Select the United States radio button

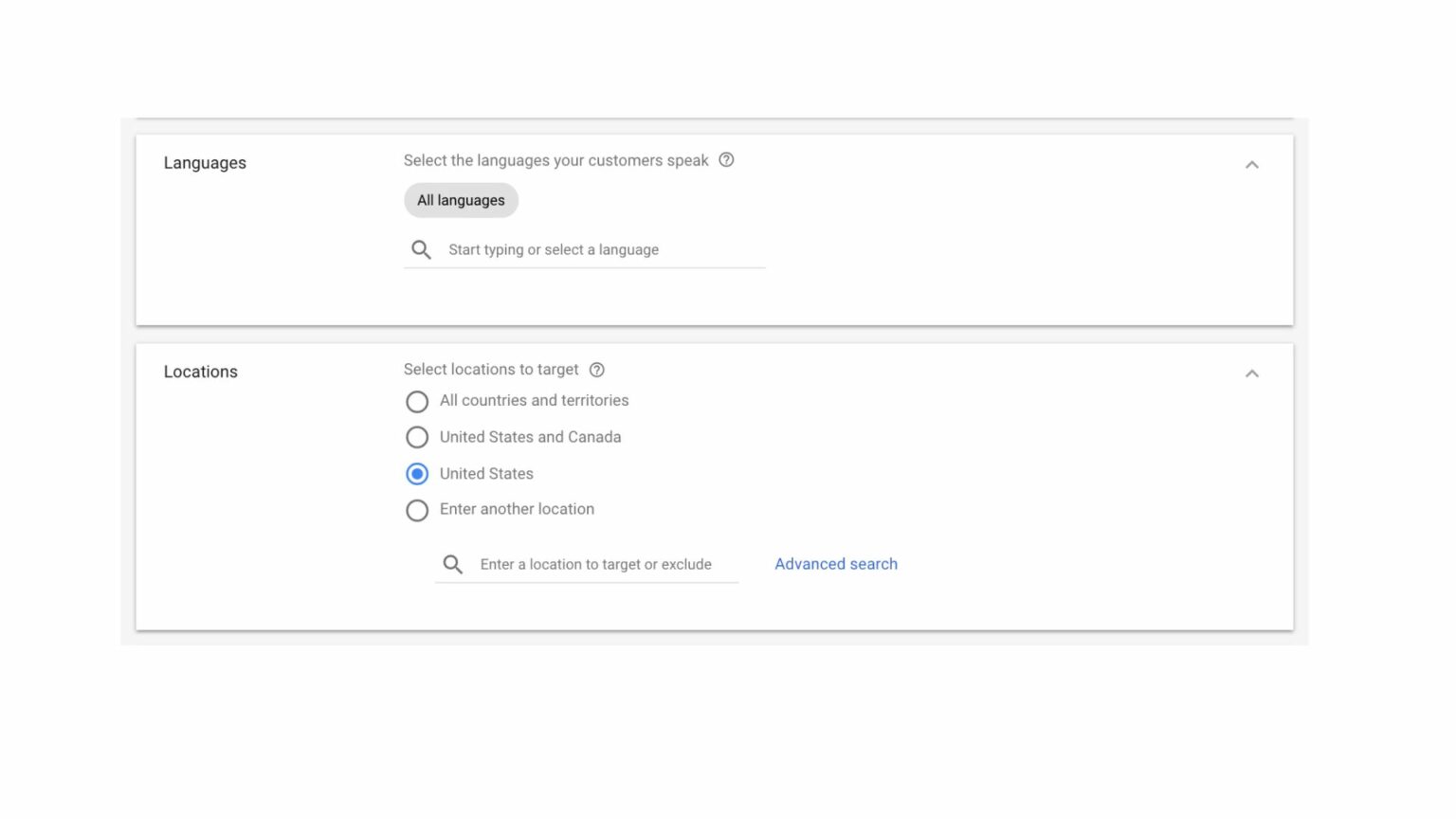[417, 473]
